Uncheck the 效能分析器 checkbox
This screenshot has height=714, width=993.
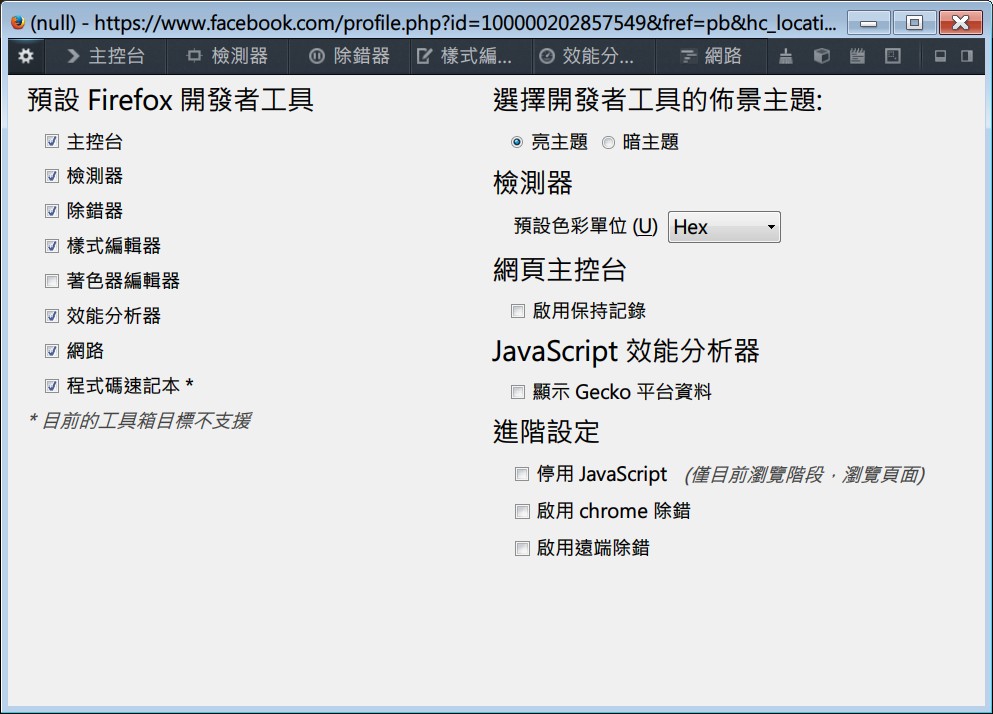click(x=52, y=316)
